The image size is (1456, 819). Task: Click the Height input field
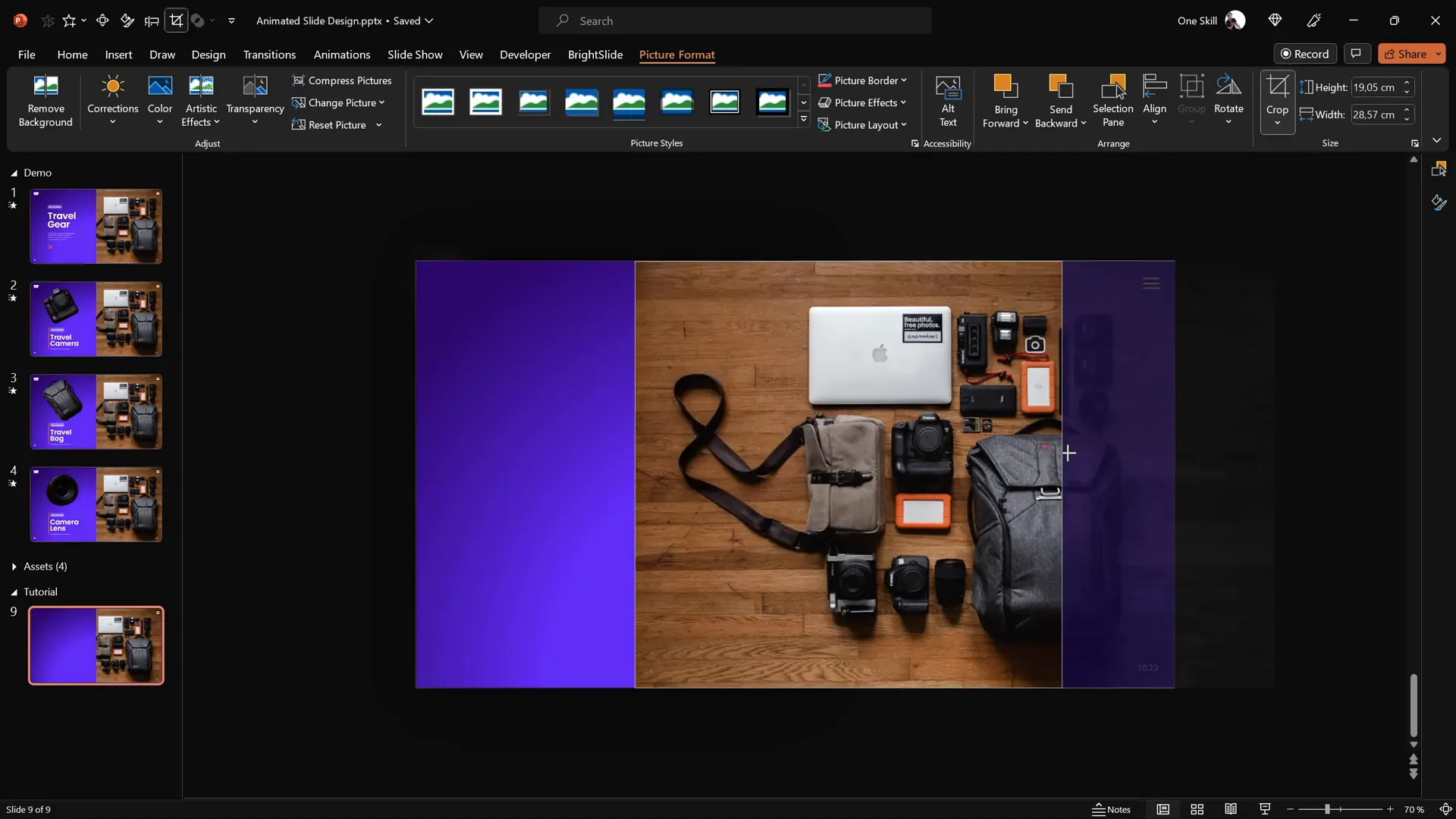(1375, 87)
